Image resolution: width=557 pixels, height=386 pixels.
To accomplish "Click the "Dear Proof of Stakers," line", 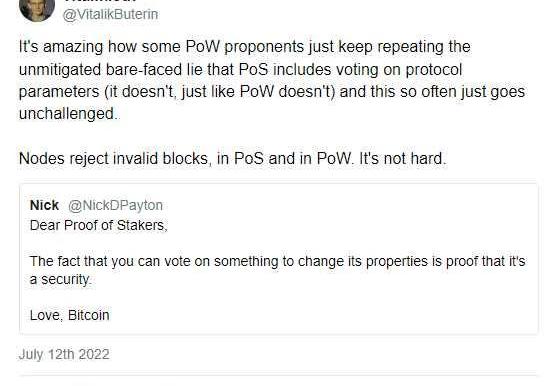I will click(x=99, y=225).
